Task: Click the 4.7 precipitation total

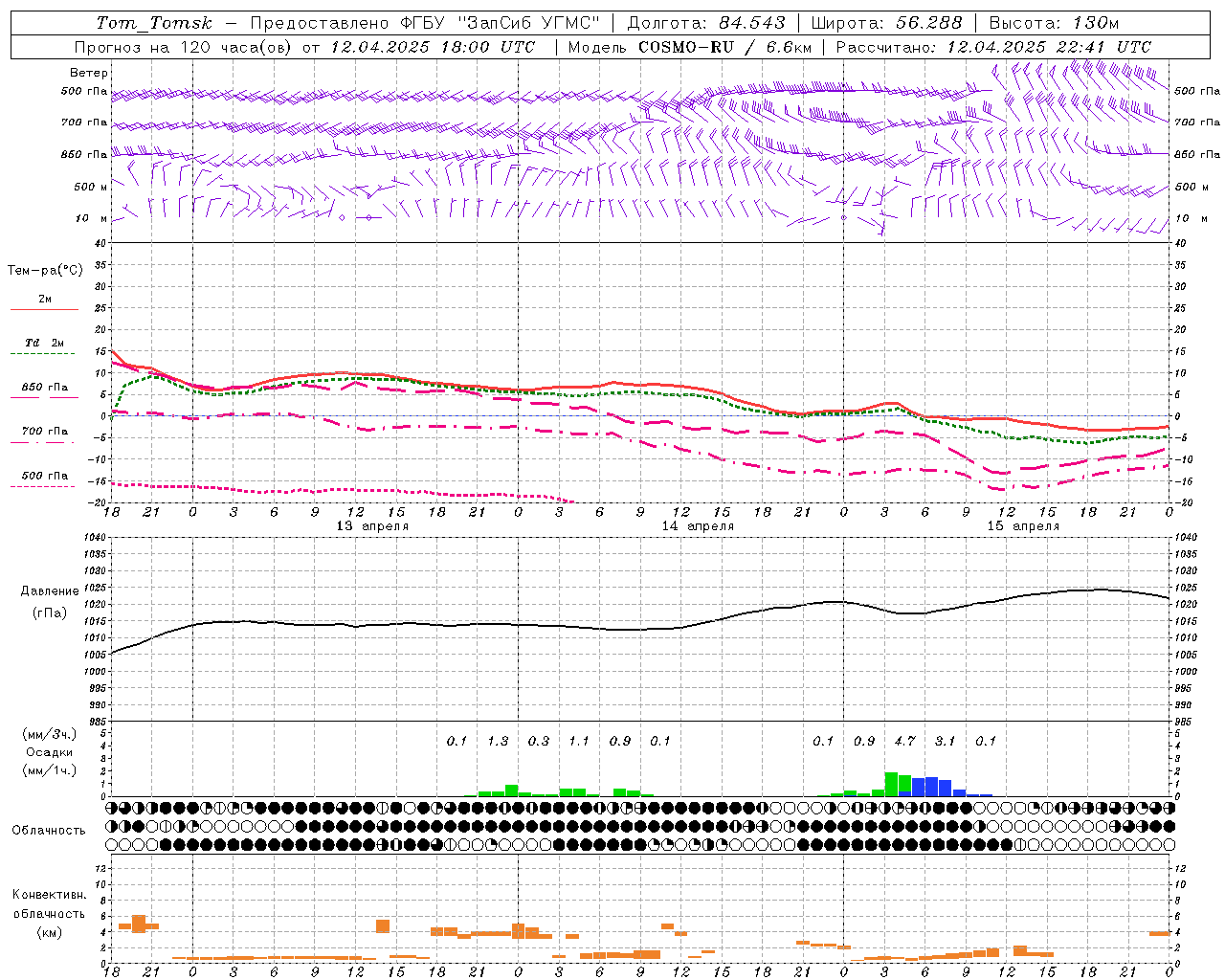Action: 904,742
